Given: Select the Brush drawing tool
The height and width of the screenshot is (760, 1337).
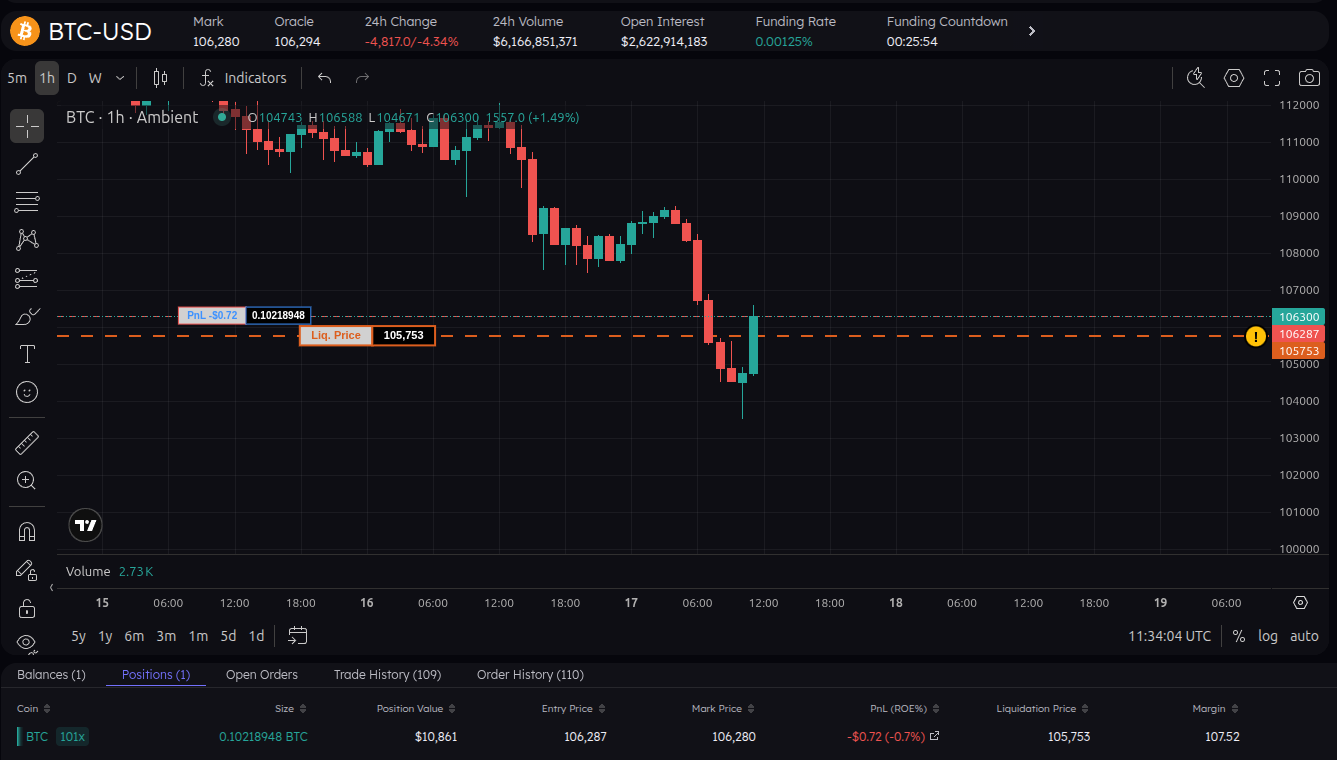Looking at the screenshot, I should coord(26,315).
